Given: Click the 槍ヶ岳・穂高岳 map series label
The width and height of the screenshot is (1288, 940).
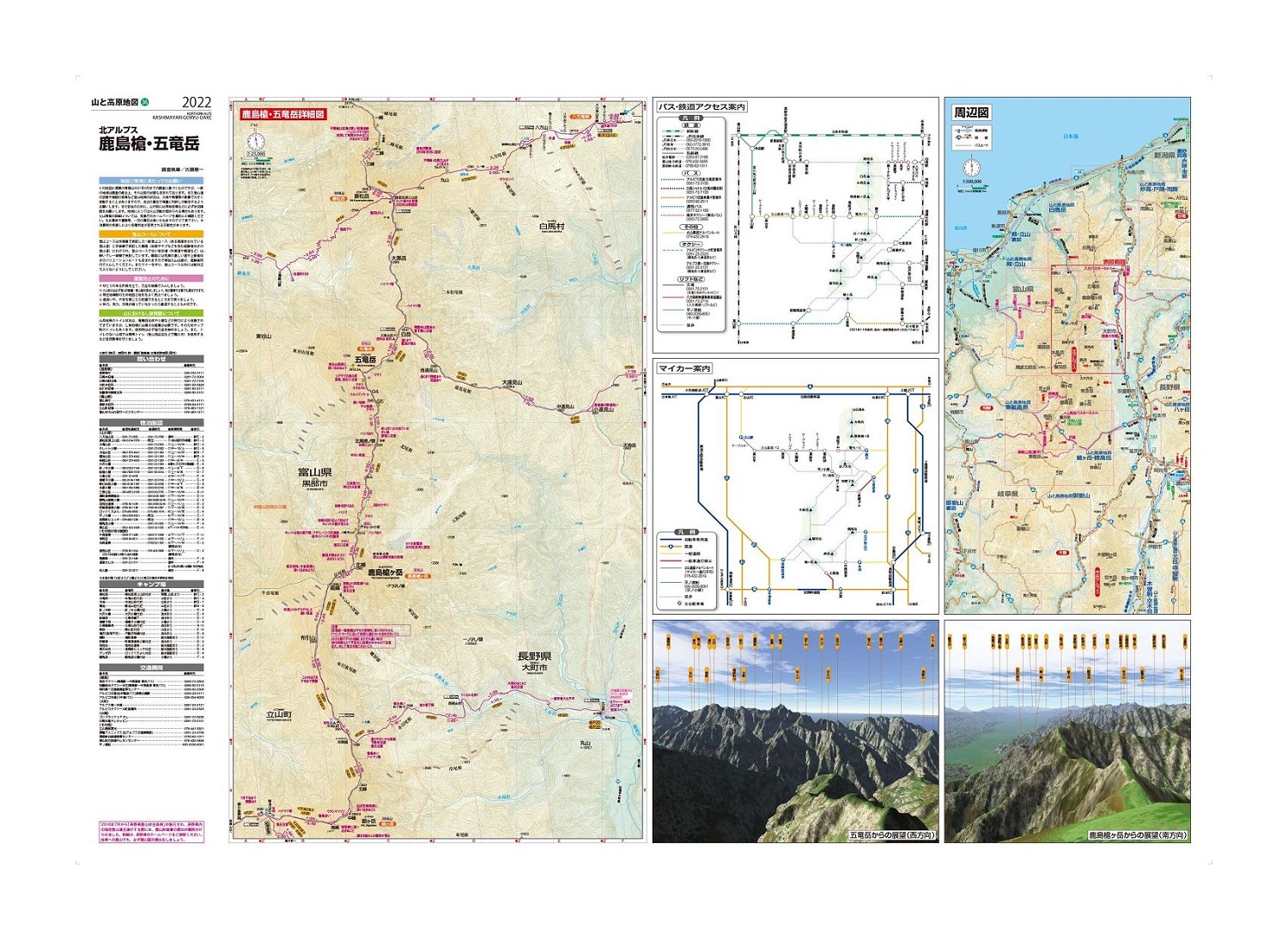Looking at the screenshot, I should click(x=1094, y=458).
